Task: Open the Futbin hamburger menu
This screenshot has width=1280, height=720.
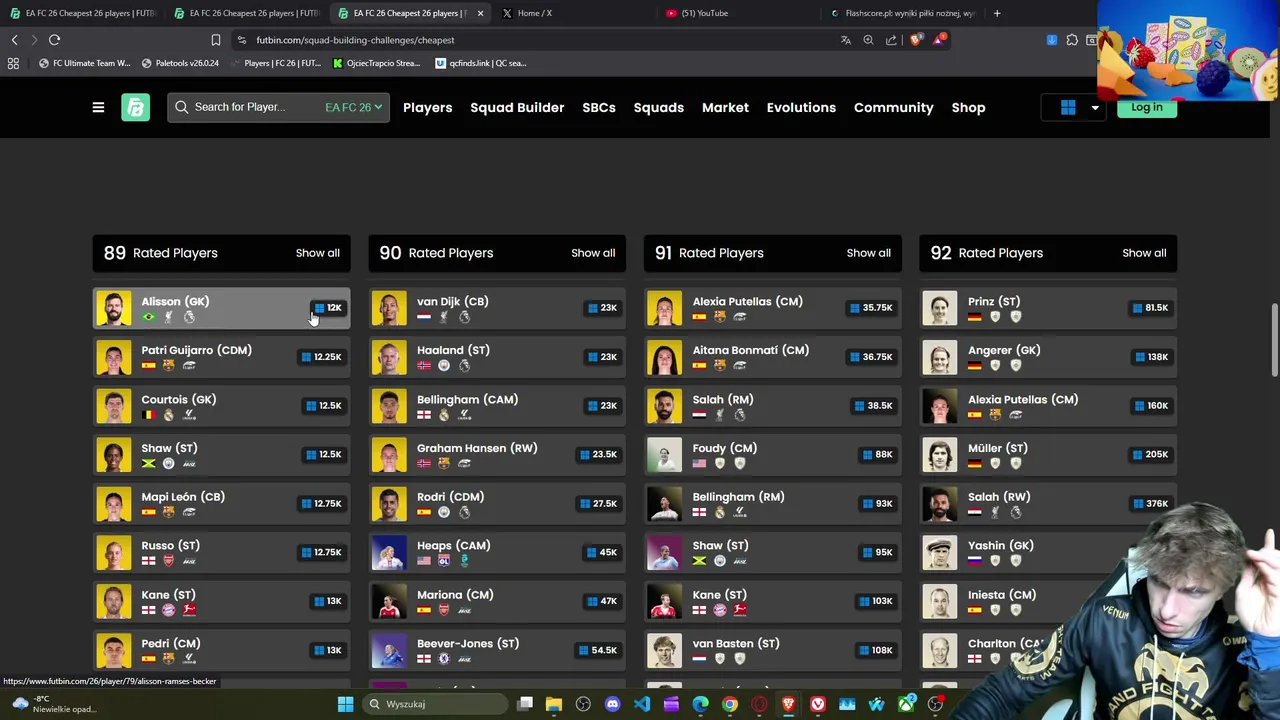Action: pyautogui.click(x=98, y=107)
